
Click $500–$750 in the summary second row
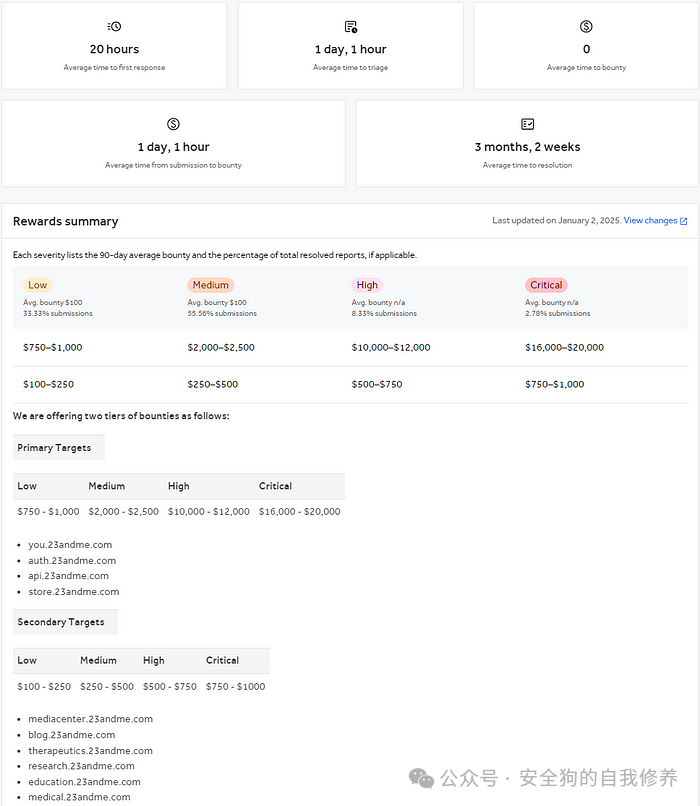click(x=377, y=384)
